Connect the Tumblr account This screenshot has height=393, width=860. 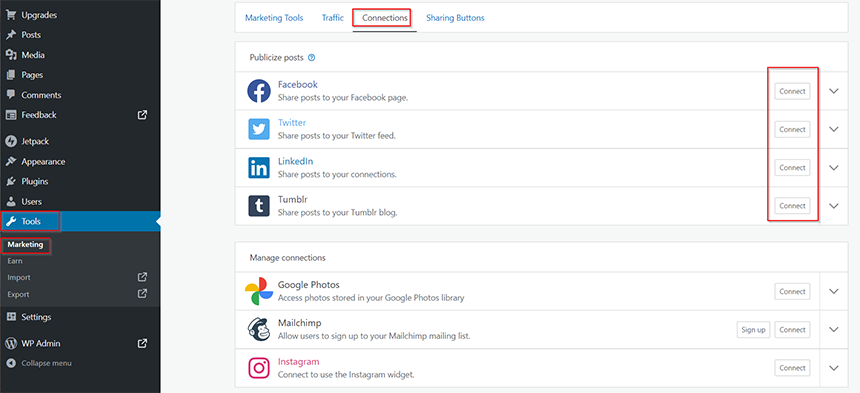point(792,206)
